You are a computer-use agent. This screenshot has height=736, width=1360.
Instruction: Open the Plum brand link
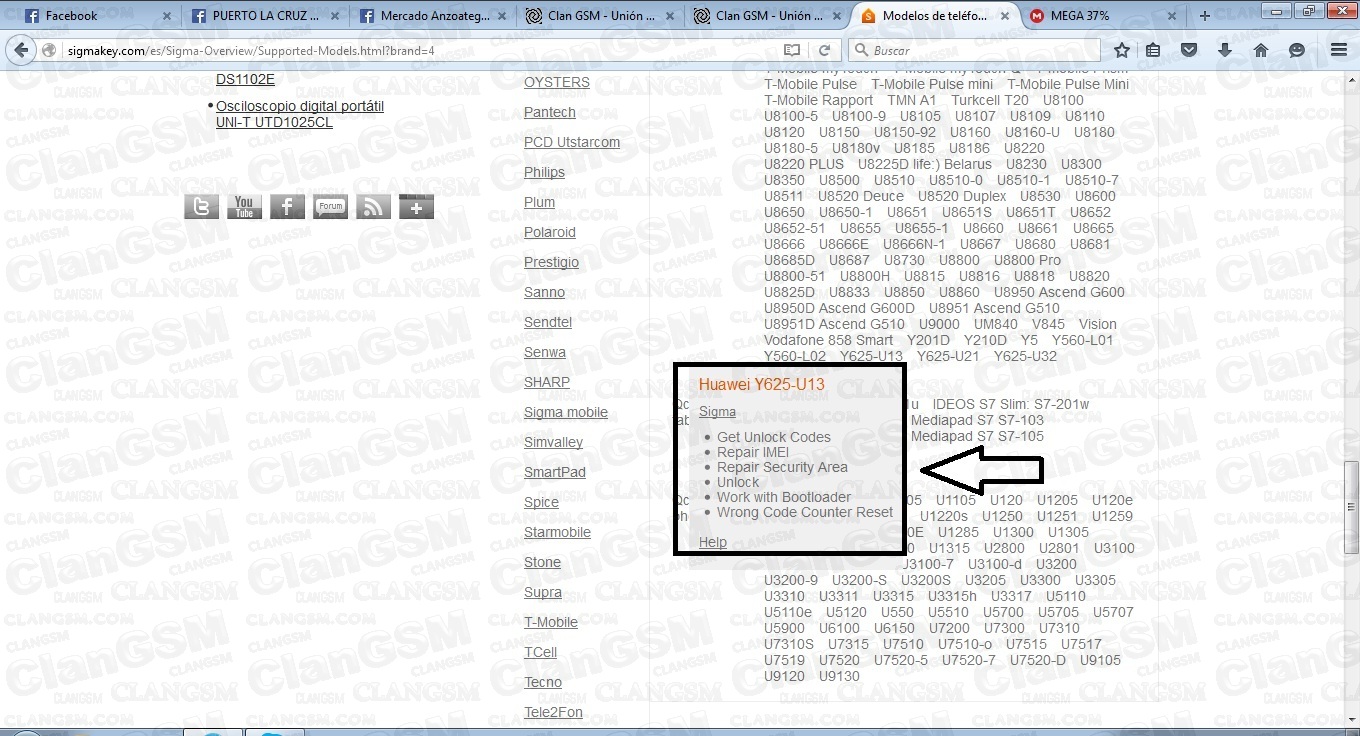(x=539, y=202)
